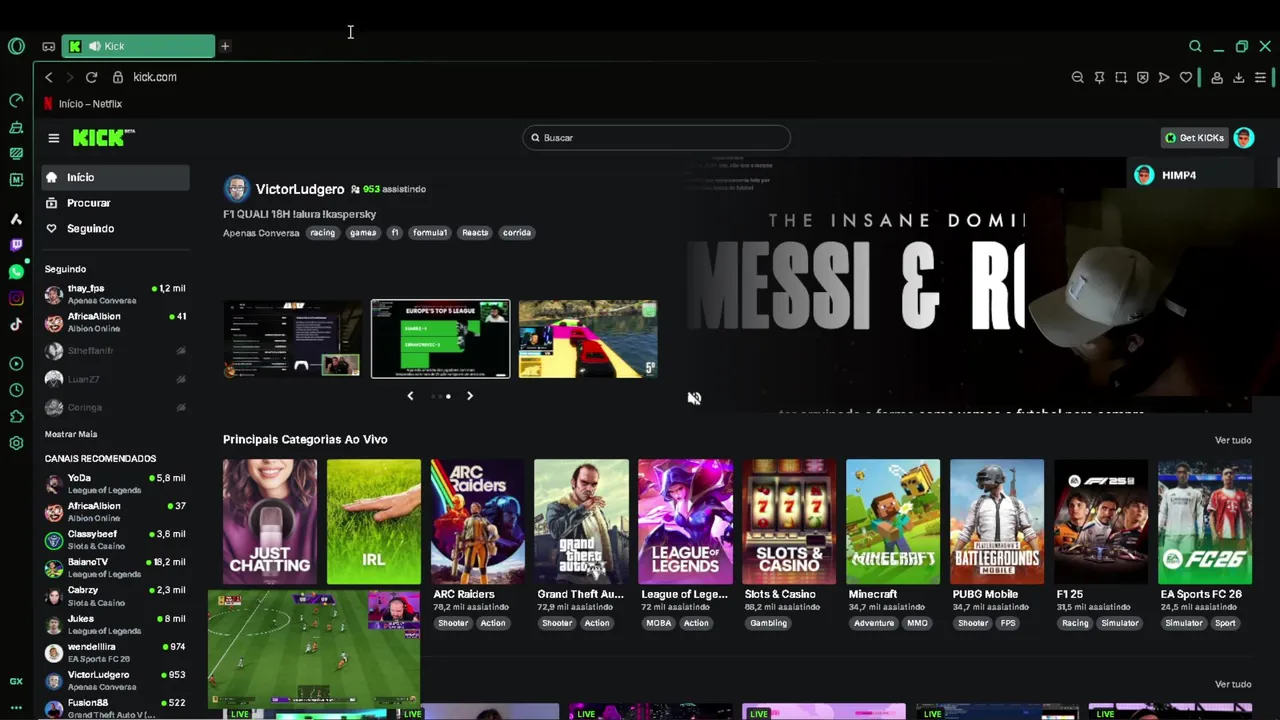Screen dimensions: 1280x720
Task: Open Minecraft category card
Action: 893,522
